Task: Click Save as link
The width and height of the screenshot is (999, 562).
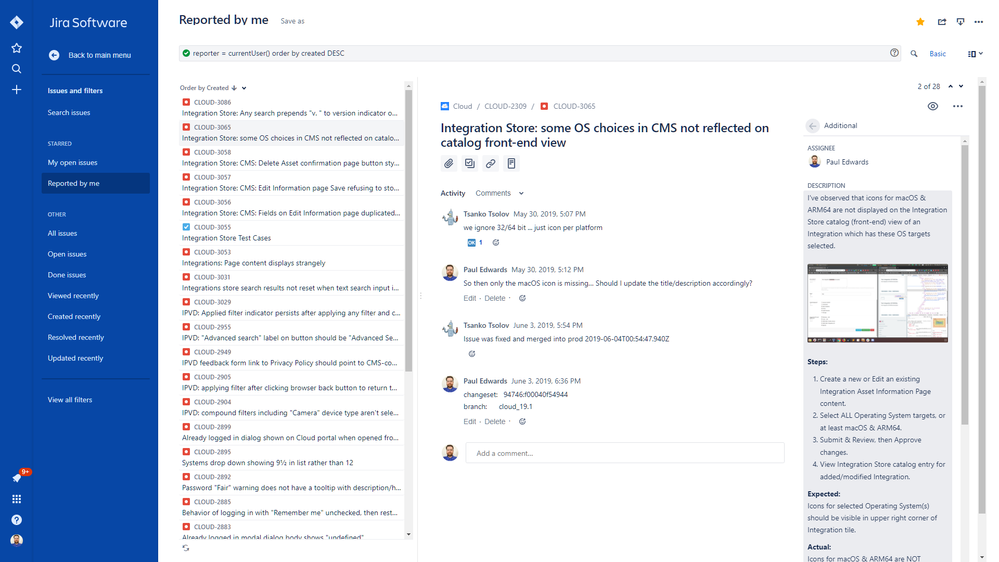Action: click(292, 21)
